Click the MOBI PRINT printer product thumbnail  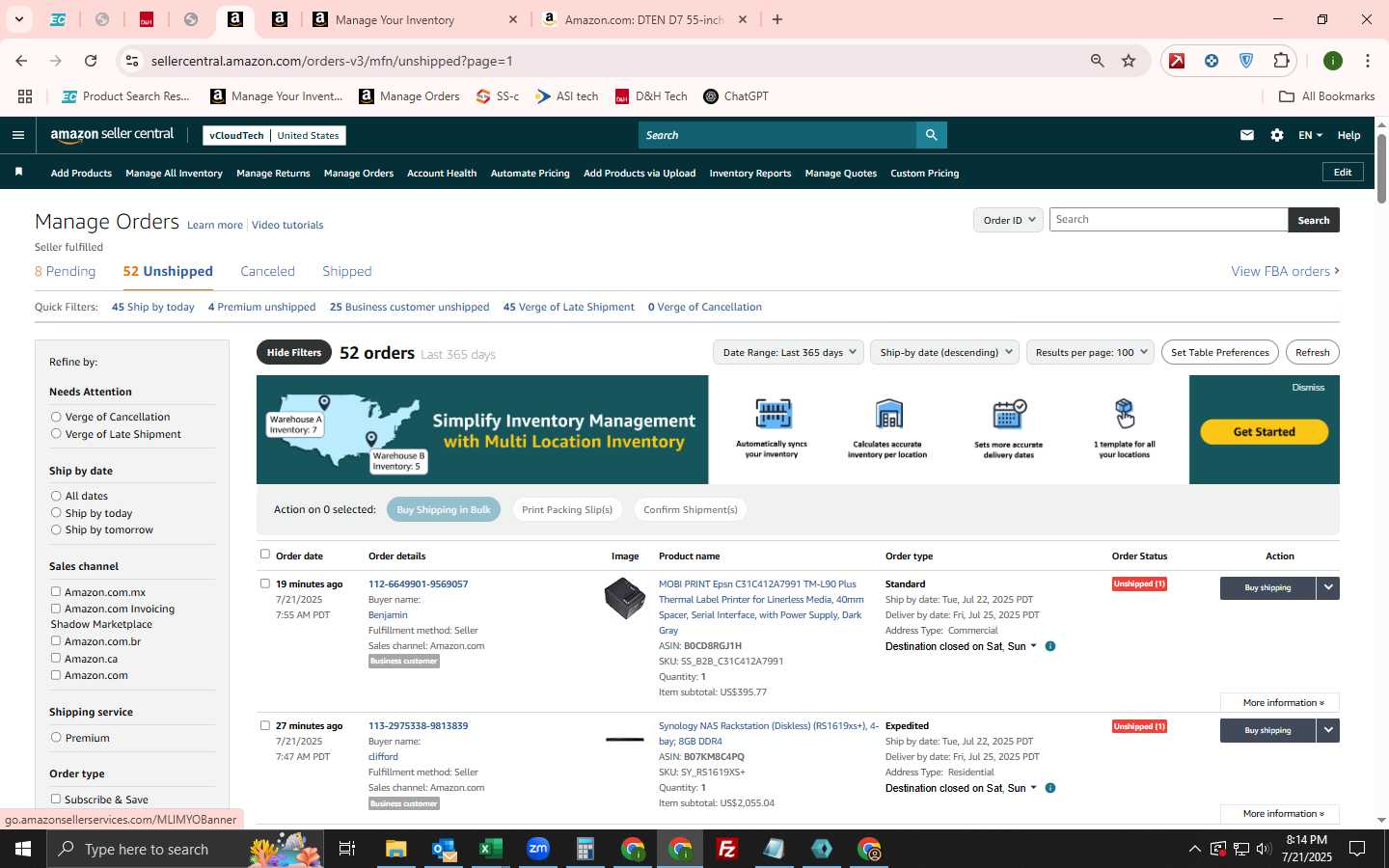[624, 598]
